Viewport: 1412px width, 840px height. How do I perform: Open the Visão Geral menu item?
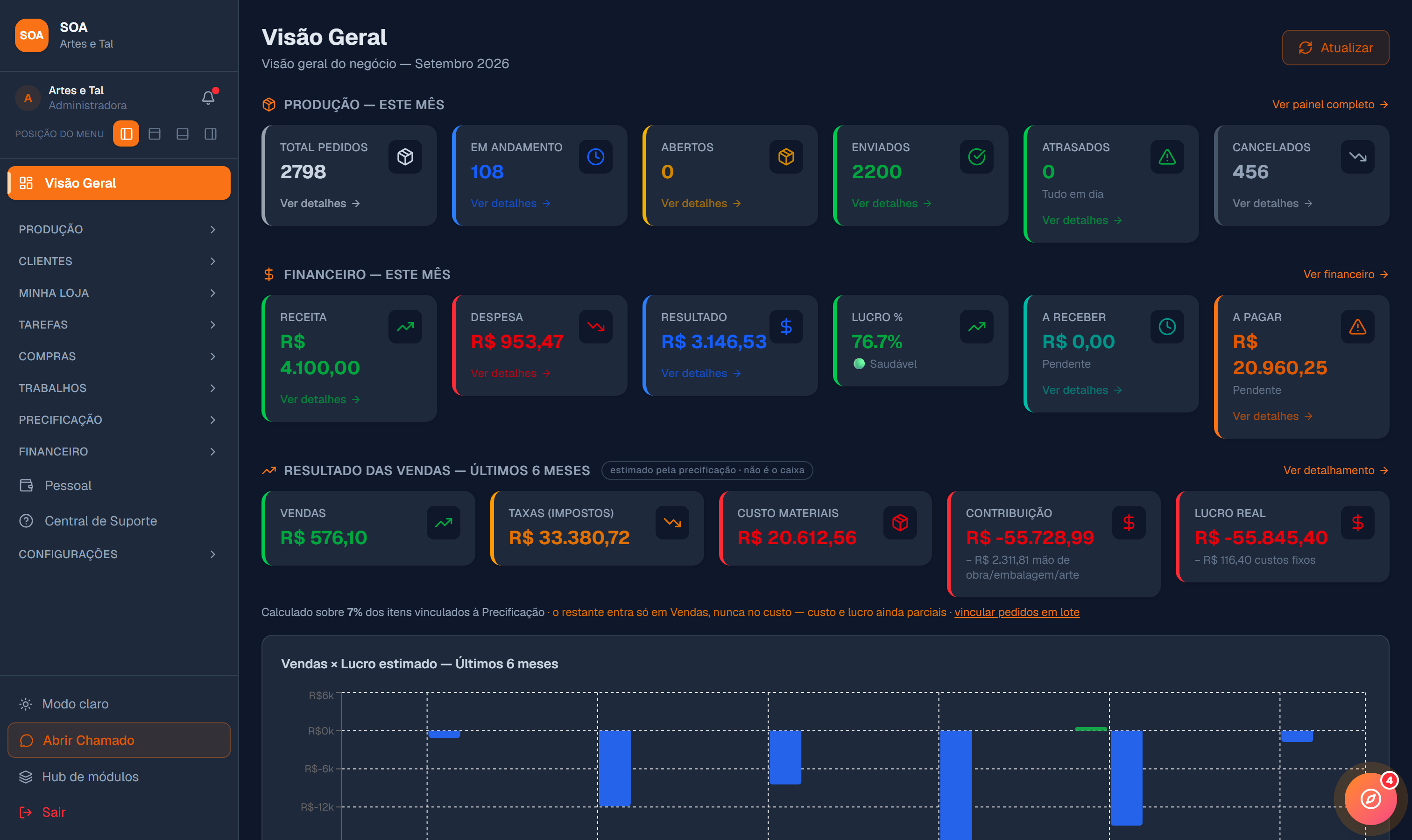pyautogui.click(x=119, y=183)
